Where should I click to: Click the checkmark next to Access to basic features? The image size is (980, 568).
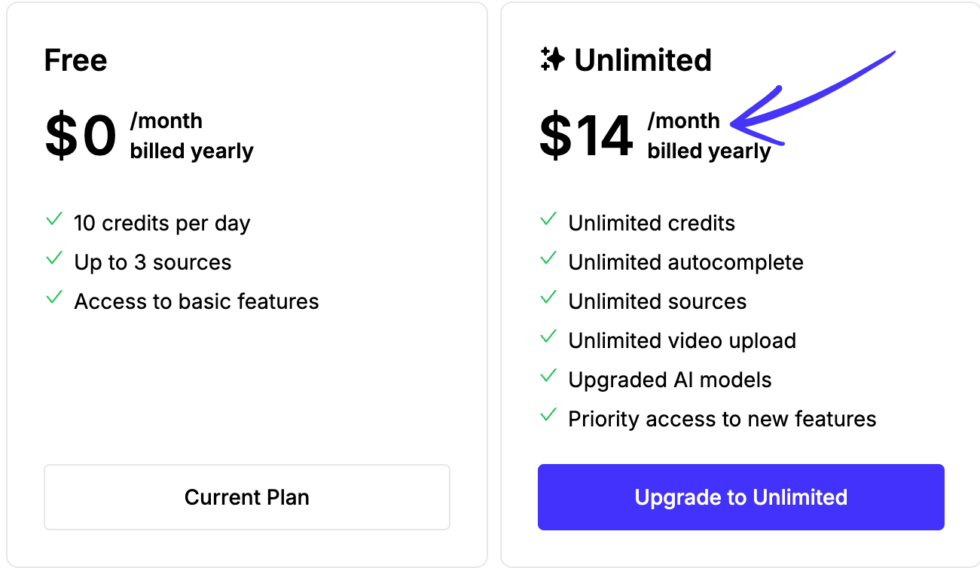(x=54, y=298)
